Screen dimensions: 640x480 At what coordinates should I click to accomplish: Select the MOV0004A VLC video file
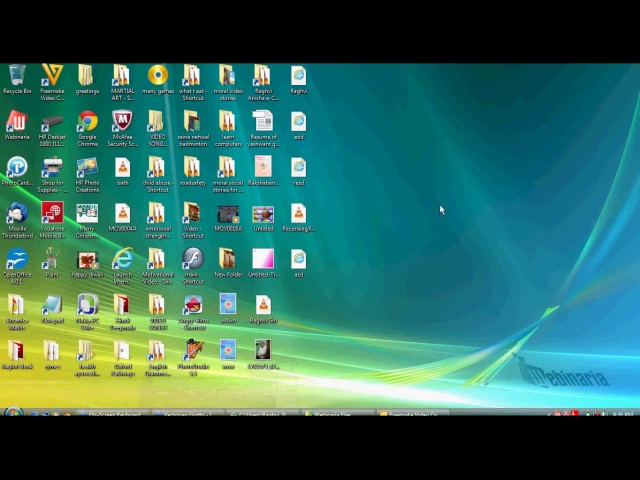click(122, 217)
